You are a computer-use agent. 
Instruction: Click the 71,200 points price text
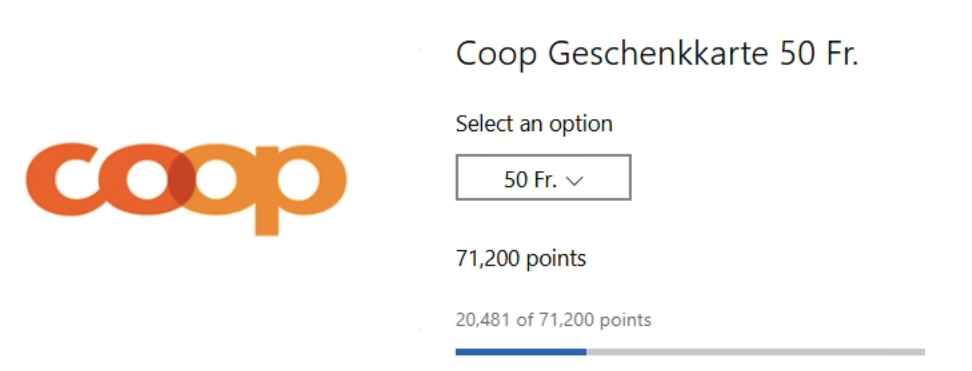coord(521,257)
